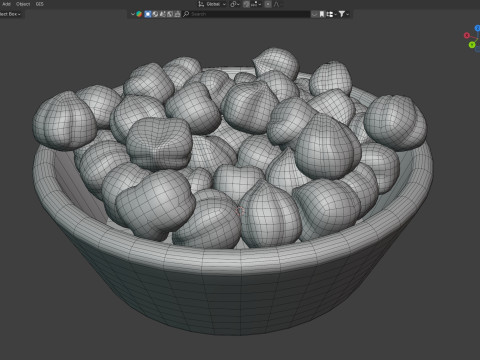This screenshot has width=480, height=360.
Task: Open the GIS menu in header
Action: (x=39, y=4)
